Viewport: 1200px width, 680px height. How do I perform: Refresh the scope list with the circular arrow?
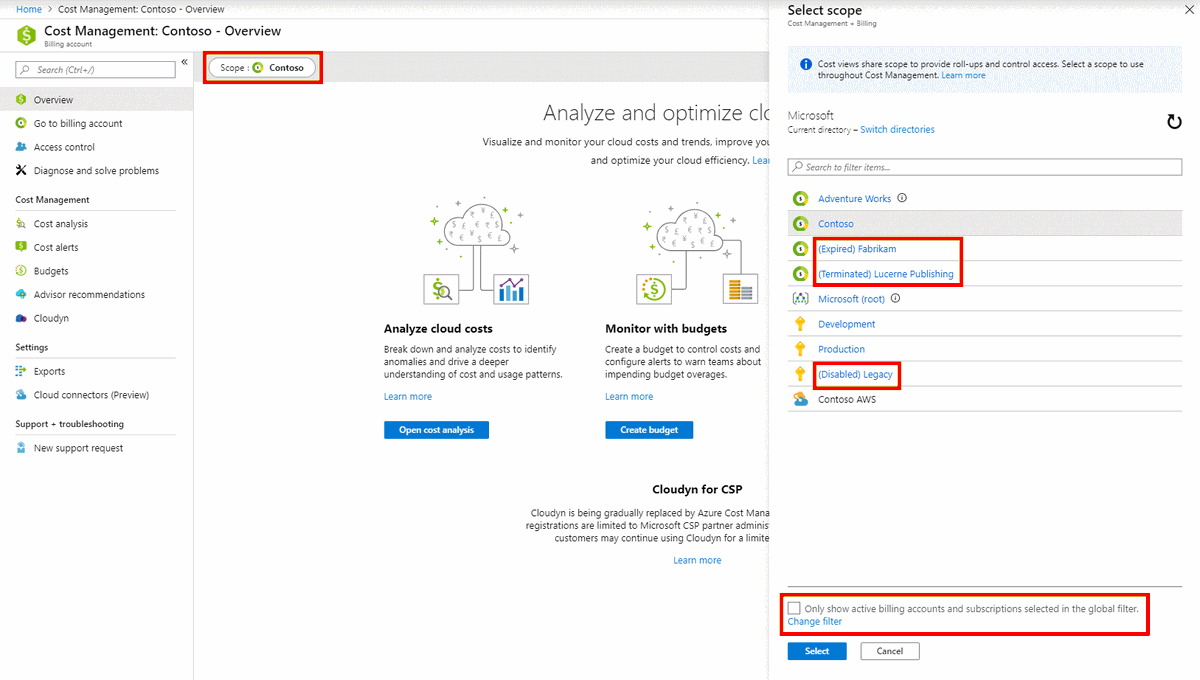[1174, 122]
